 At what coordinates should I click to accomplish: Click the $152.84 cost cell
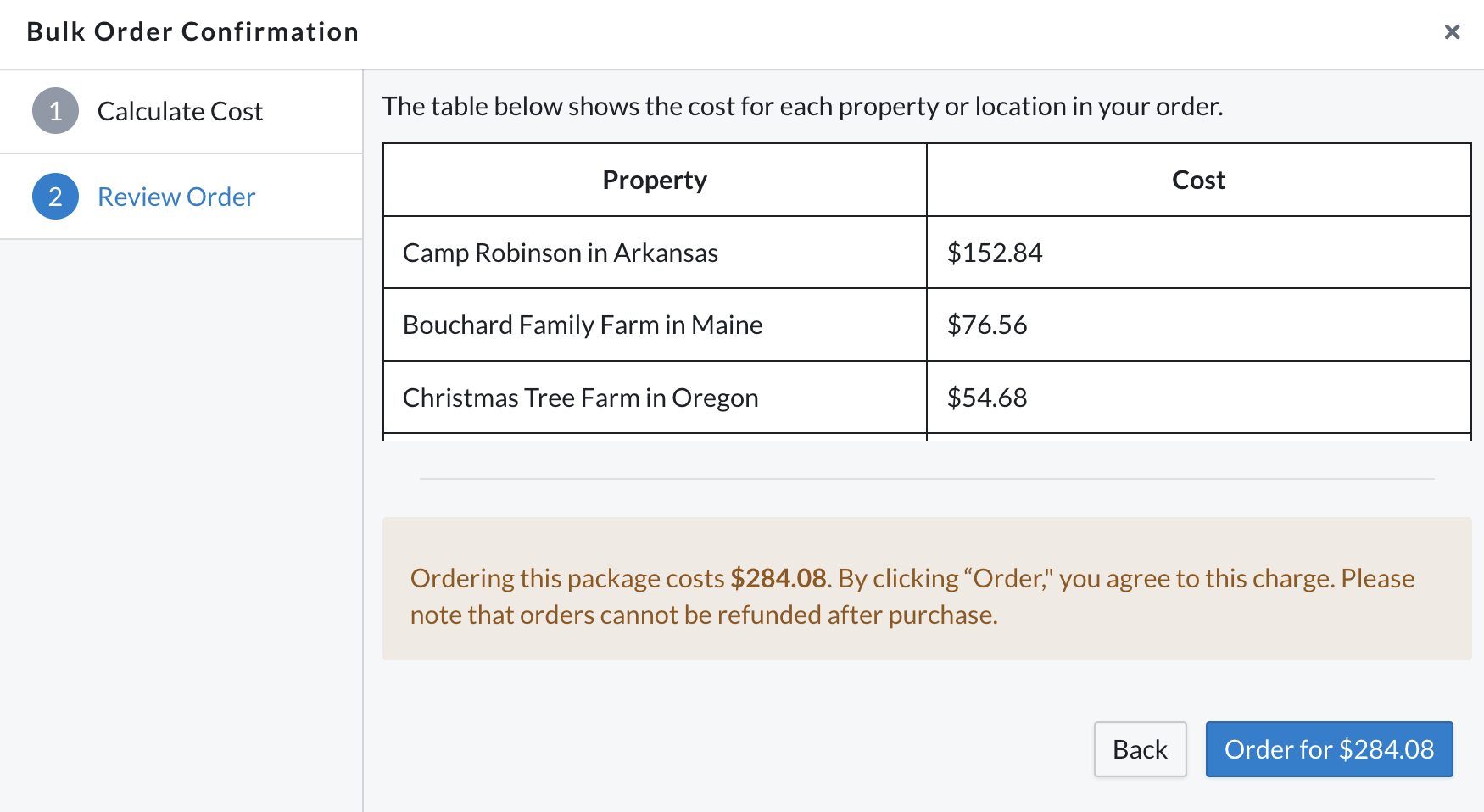[1198, 253]
